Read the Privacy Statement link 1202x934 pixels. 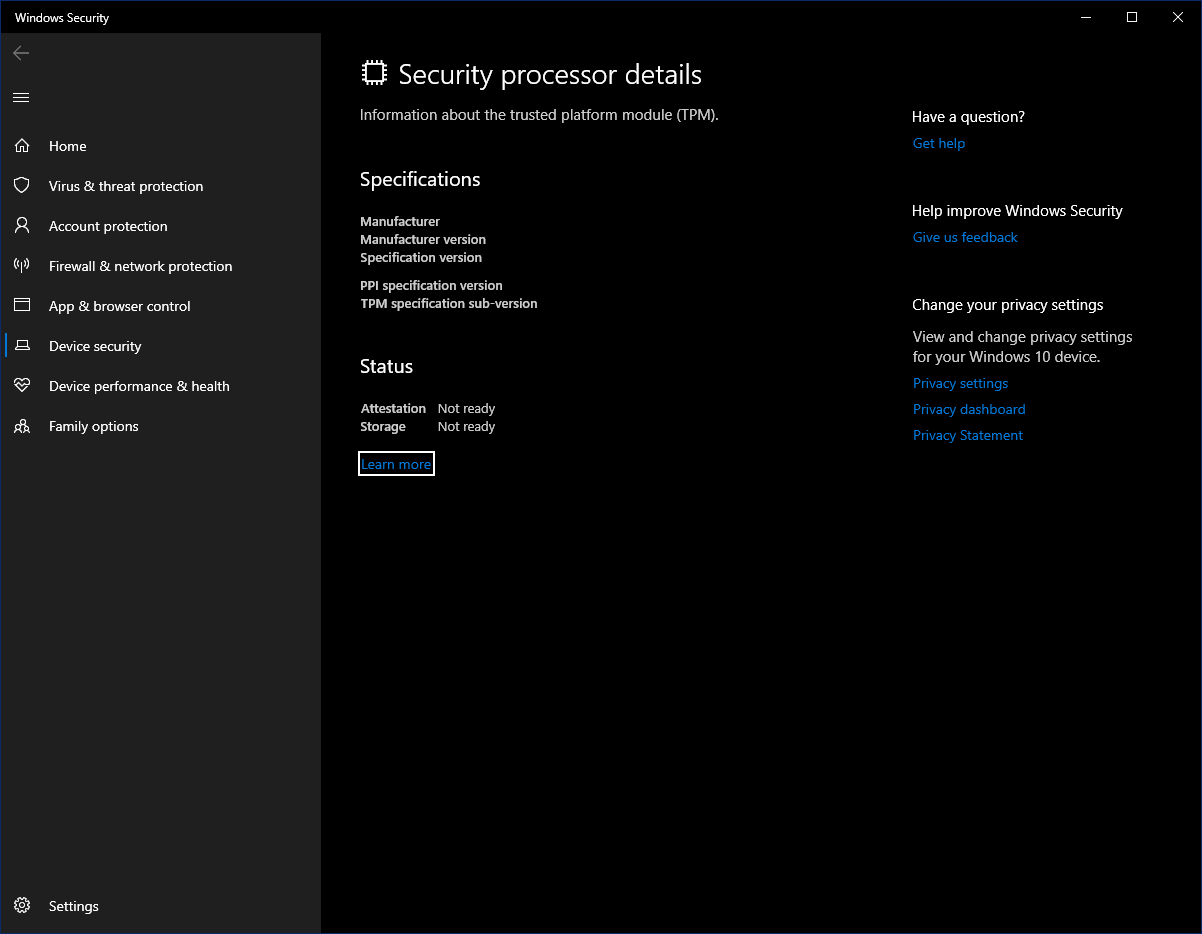pyautogui.click(x=968, y=435)
